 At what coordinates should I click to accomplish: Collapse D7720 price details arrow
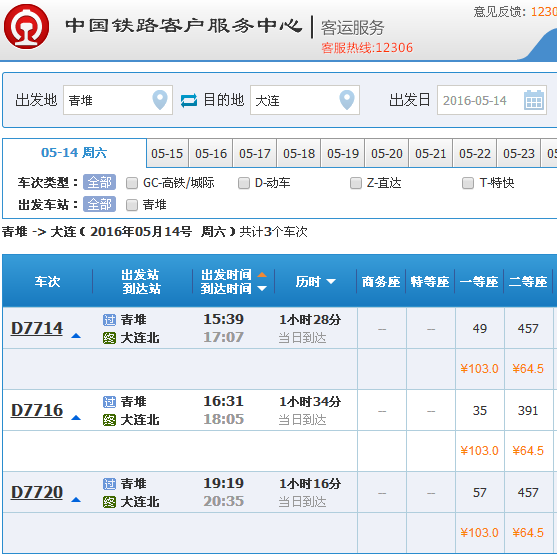coord(76,500)
